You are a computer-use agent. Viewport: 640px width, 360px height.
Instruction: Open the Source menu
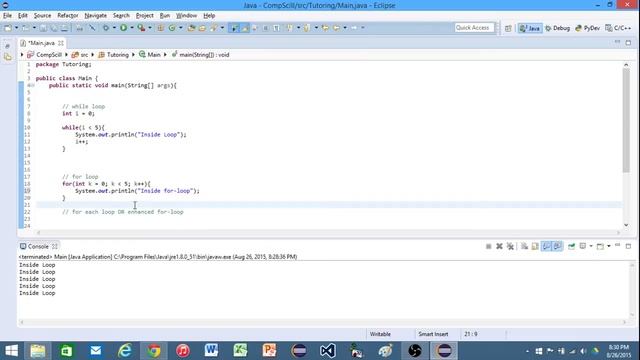(42, 16)
